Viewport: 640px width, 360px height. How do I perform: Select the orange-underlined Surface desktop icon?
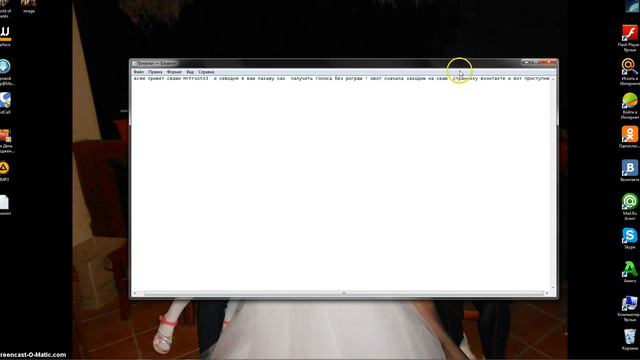[5, 36]
